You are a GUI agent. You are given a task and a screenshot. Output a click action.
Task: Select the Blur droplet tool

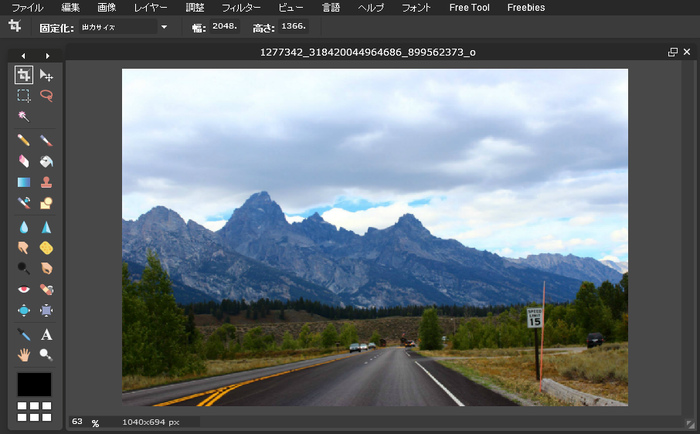click(x=24, y=227)
